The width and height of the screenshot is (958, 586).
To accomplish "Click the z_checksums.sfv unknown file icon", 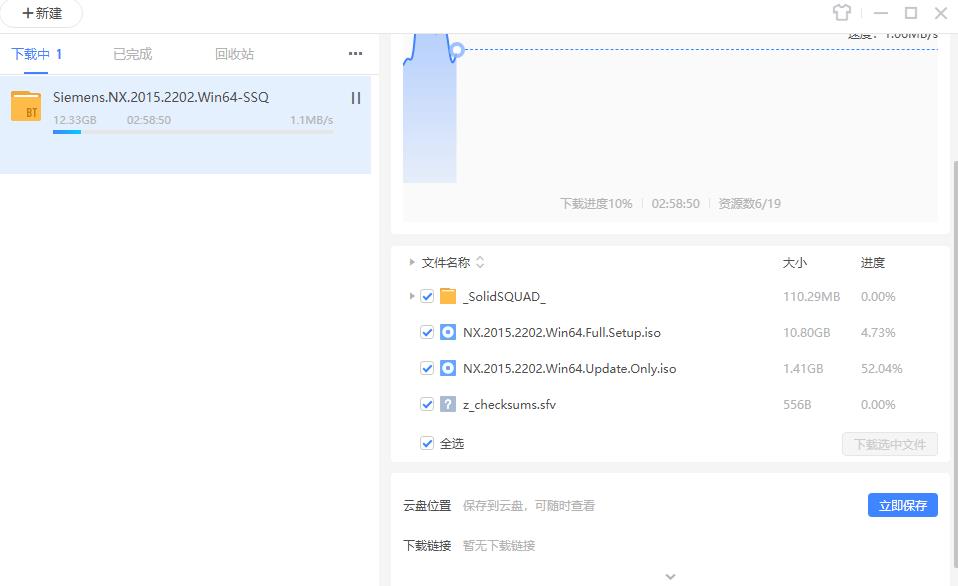I will [448, 405].
